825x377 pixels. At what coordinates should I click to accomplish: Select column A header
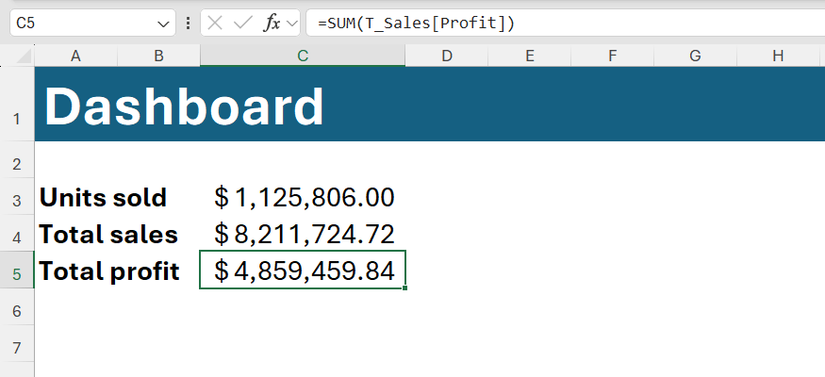point(76,56)
